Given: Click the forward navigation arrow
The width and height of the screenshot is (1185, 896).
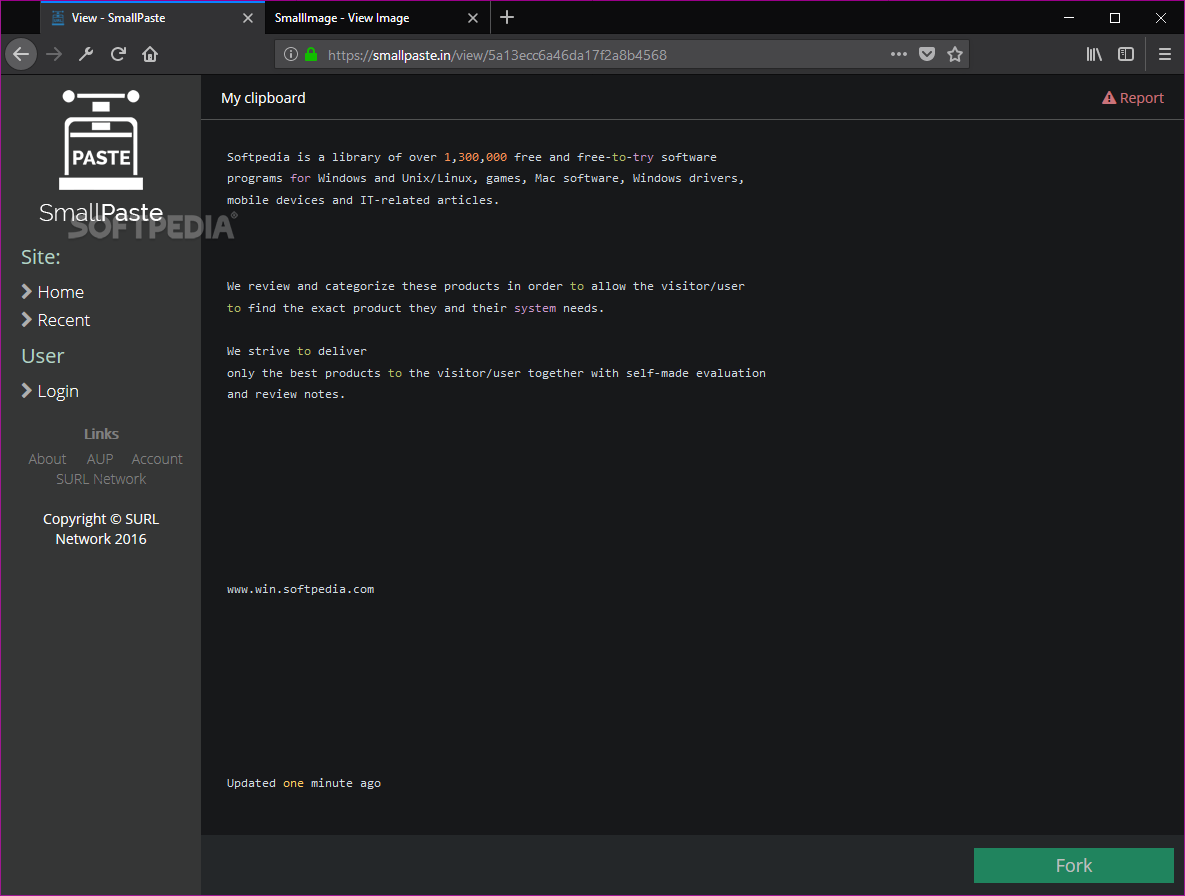Looking at the screenshot, I should [54, 54].
